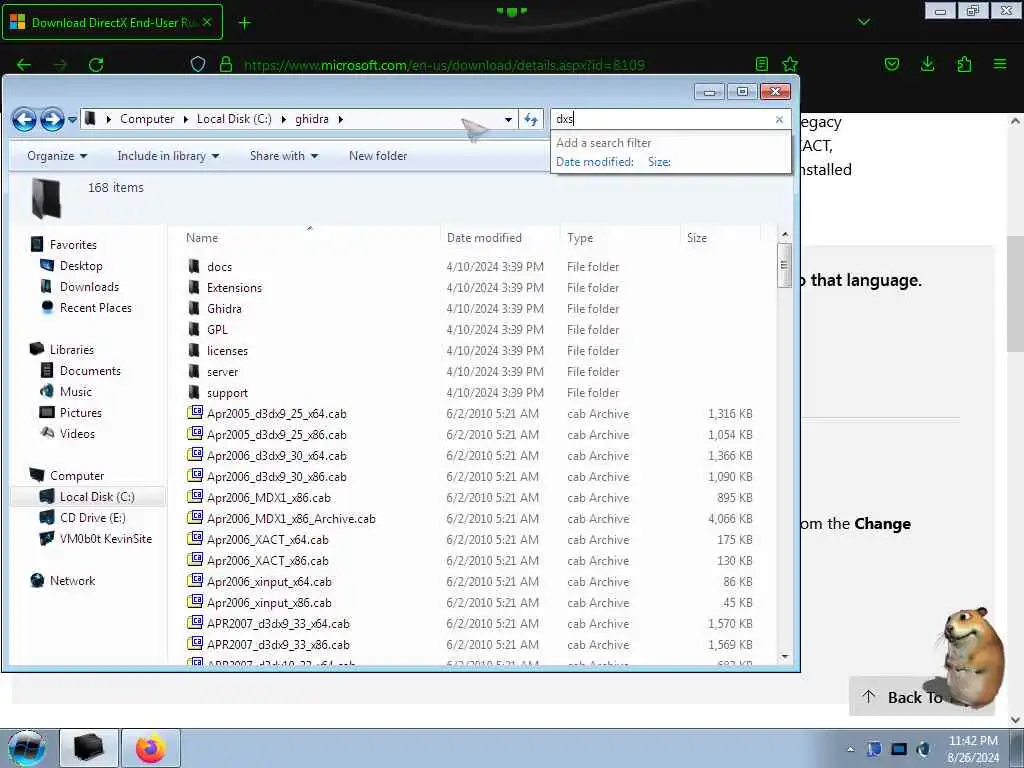Reload the Firefox page
This screenshot has width=1024, height=768.
tap(96, 65)
